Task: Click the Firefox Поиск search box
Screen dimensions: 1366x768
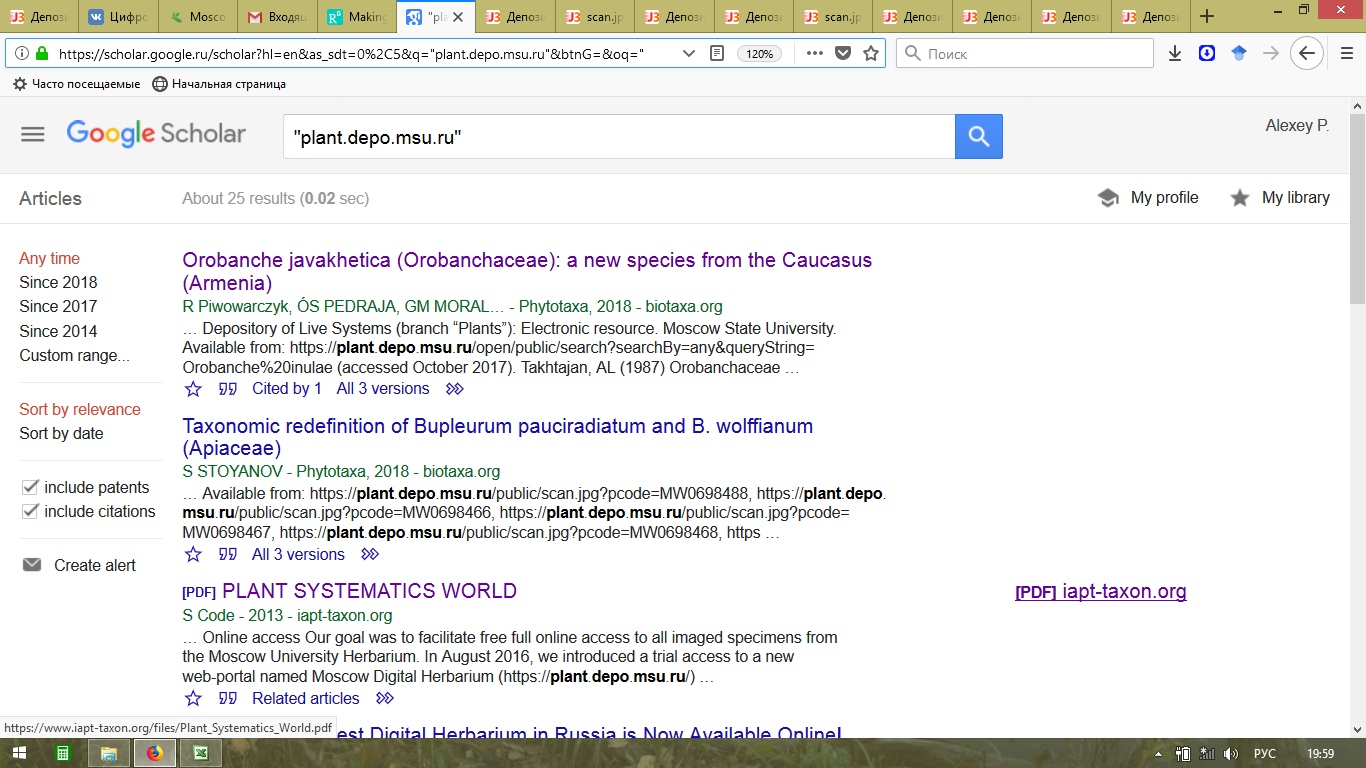Action: (1025, 54)
